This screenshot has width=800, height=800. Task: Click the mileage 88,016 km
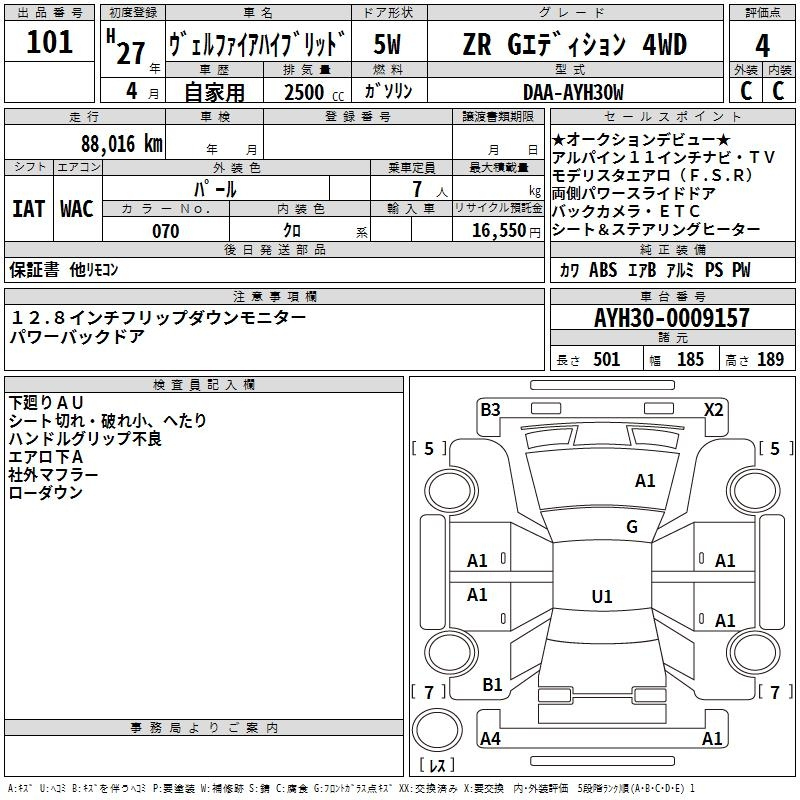121,144
